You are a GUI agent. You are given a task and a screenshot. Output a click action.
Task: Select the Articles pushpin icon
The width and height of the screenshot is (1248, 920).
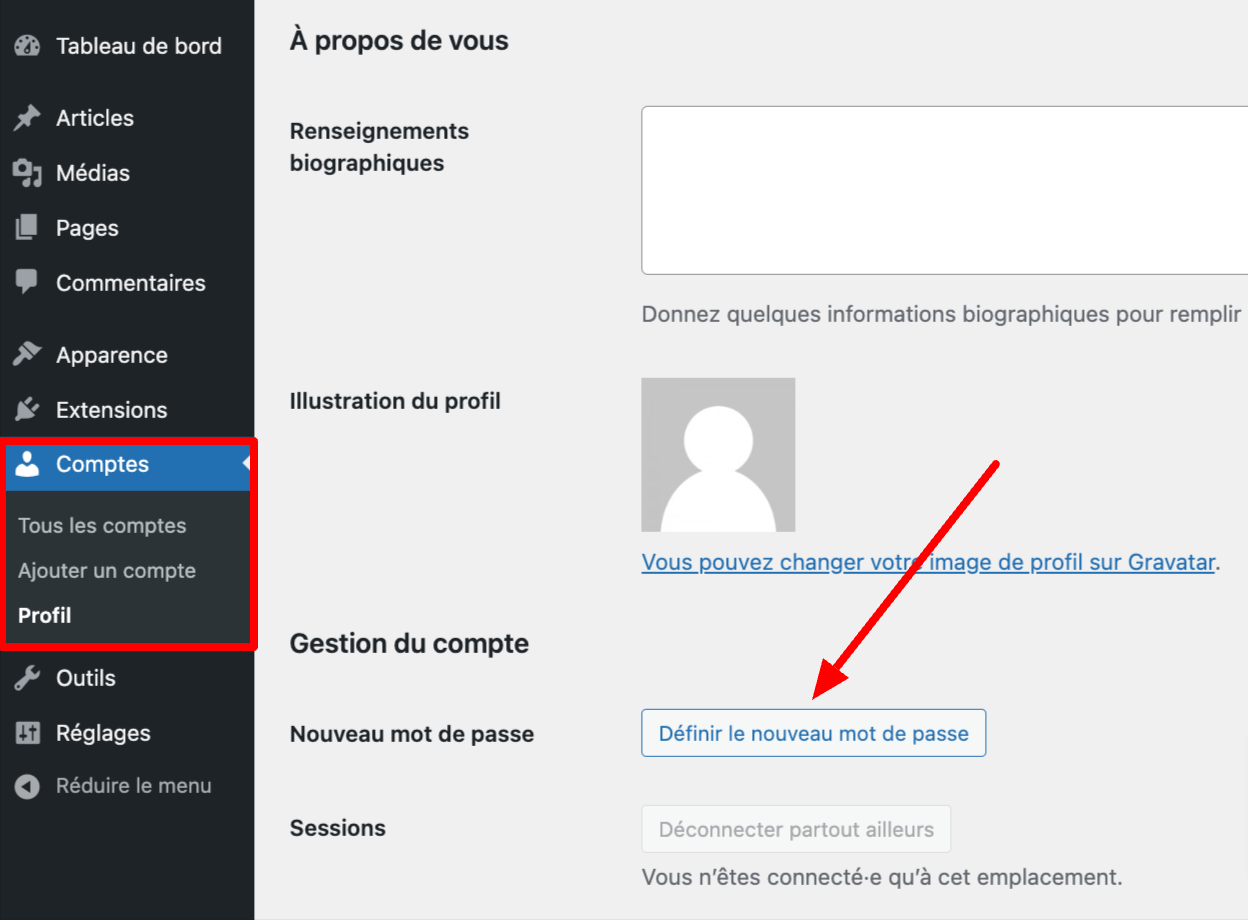[x=25, y=117]
